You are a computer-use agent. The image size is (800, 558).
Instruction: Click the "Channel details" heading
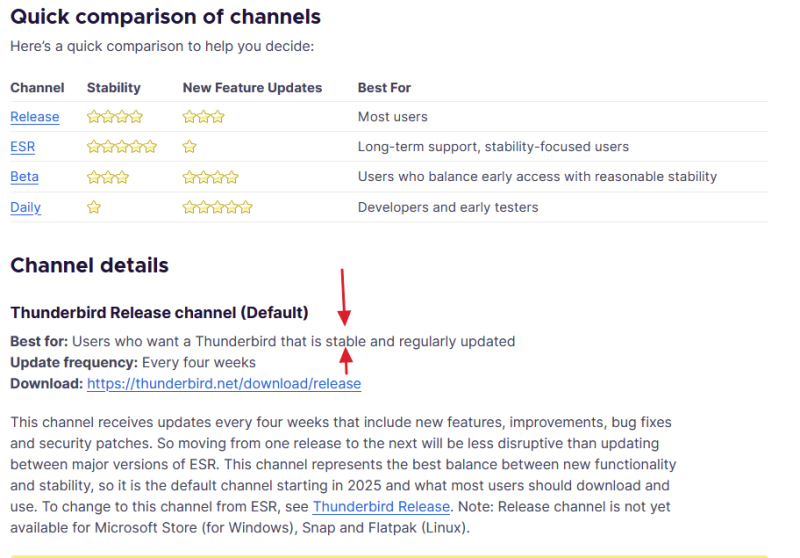(89, 266)
